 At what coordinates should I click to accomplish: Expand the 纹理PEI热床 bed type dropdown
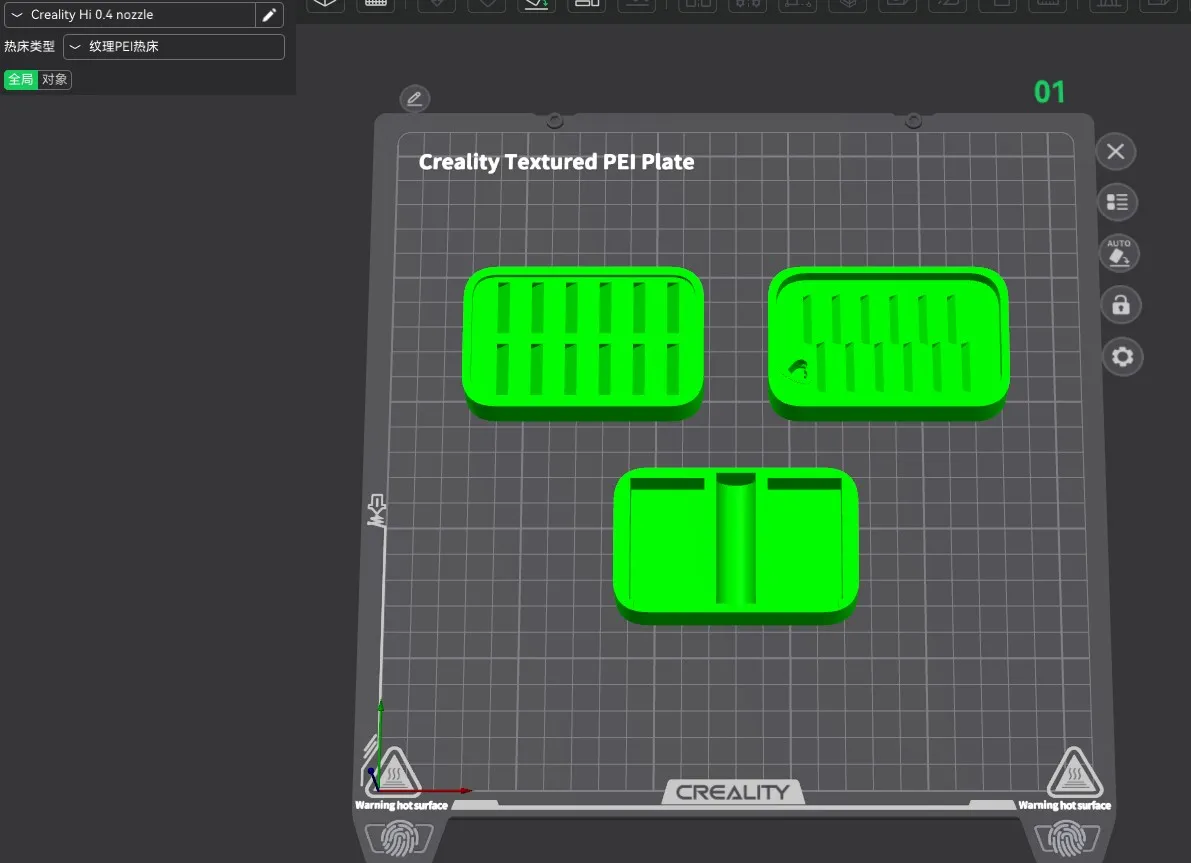(x=174, y=47)
